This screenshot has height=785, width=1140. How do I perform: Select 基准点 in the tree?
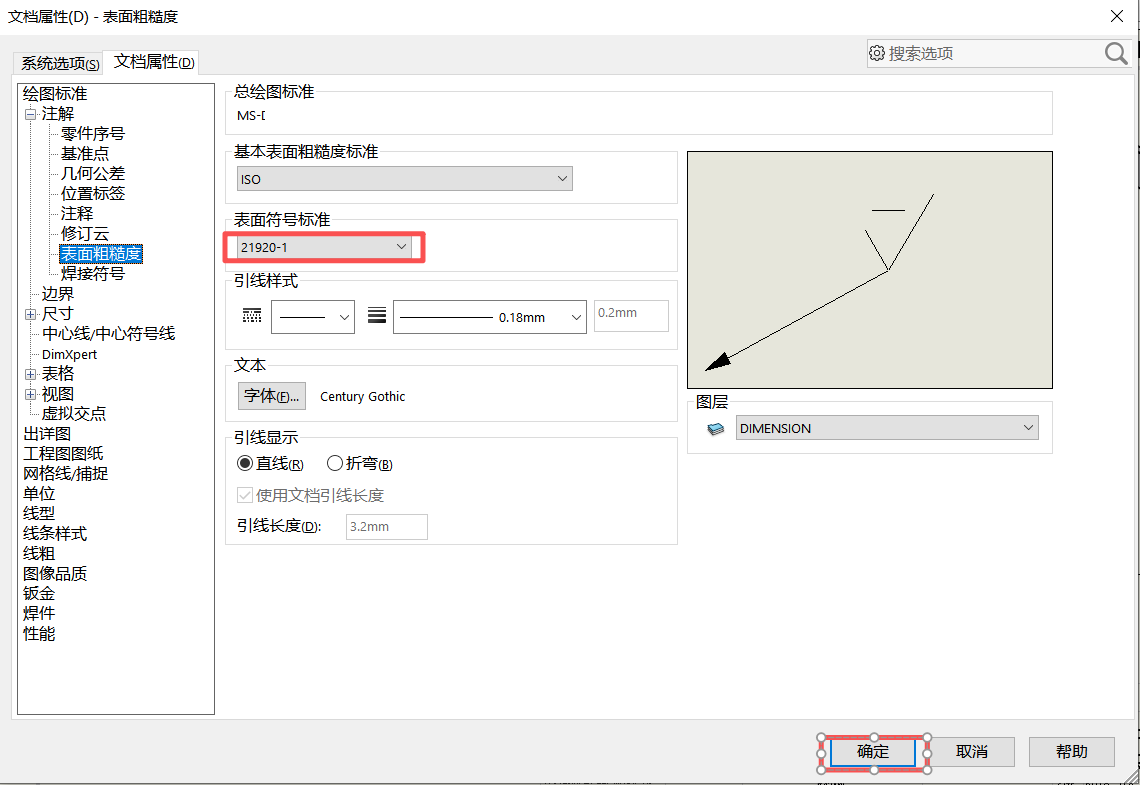pos(84,154)
